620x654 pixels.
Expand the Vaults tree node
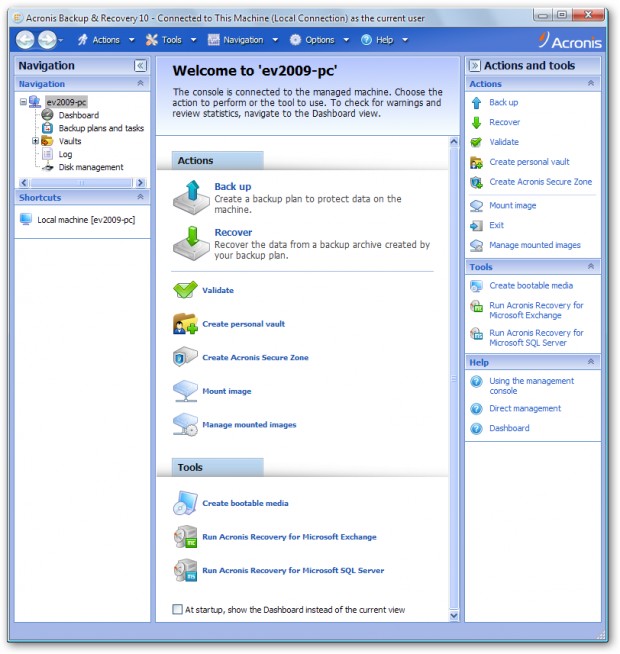click(x=35, y=141)
